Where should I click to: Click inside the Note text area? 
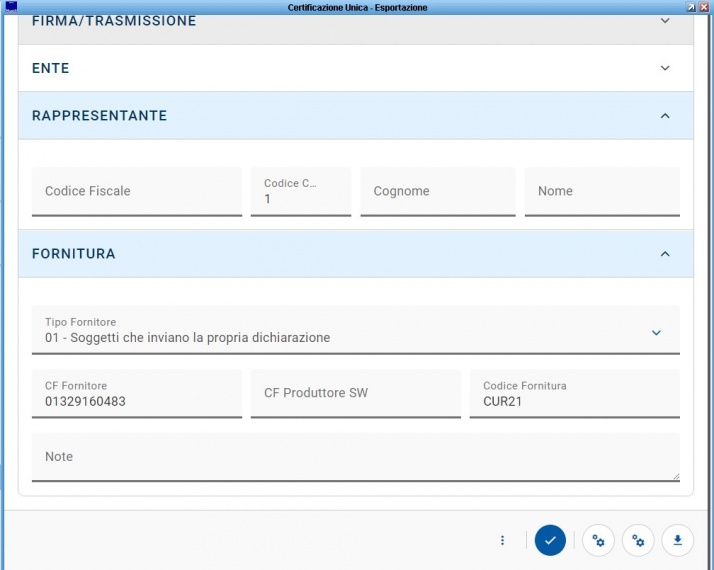tap(355, 457)
